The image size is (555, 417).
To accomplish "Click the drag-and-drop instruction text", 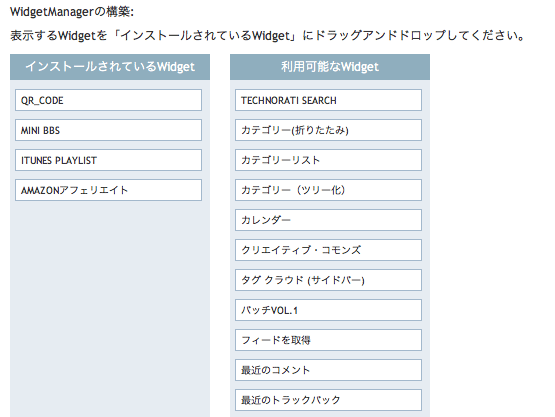I will tap(267, 35).
